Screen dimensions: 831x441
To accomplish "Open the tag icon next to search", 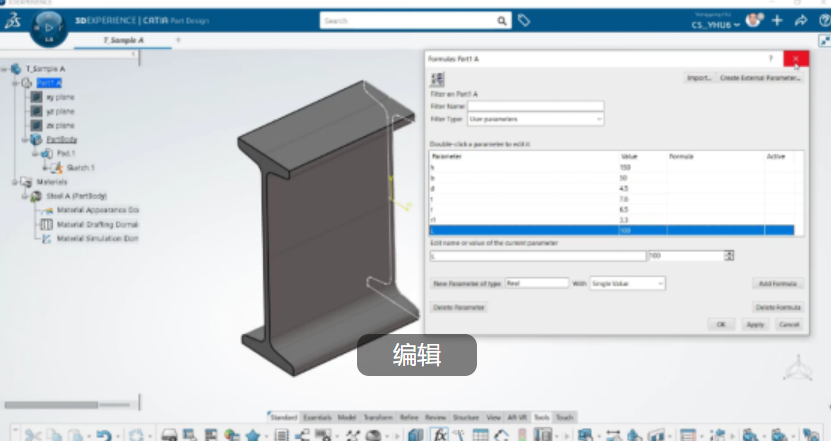I will tap(524, 21).
